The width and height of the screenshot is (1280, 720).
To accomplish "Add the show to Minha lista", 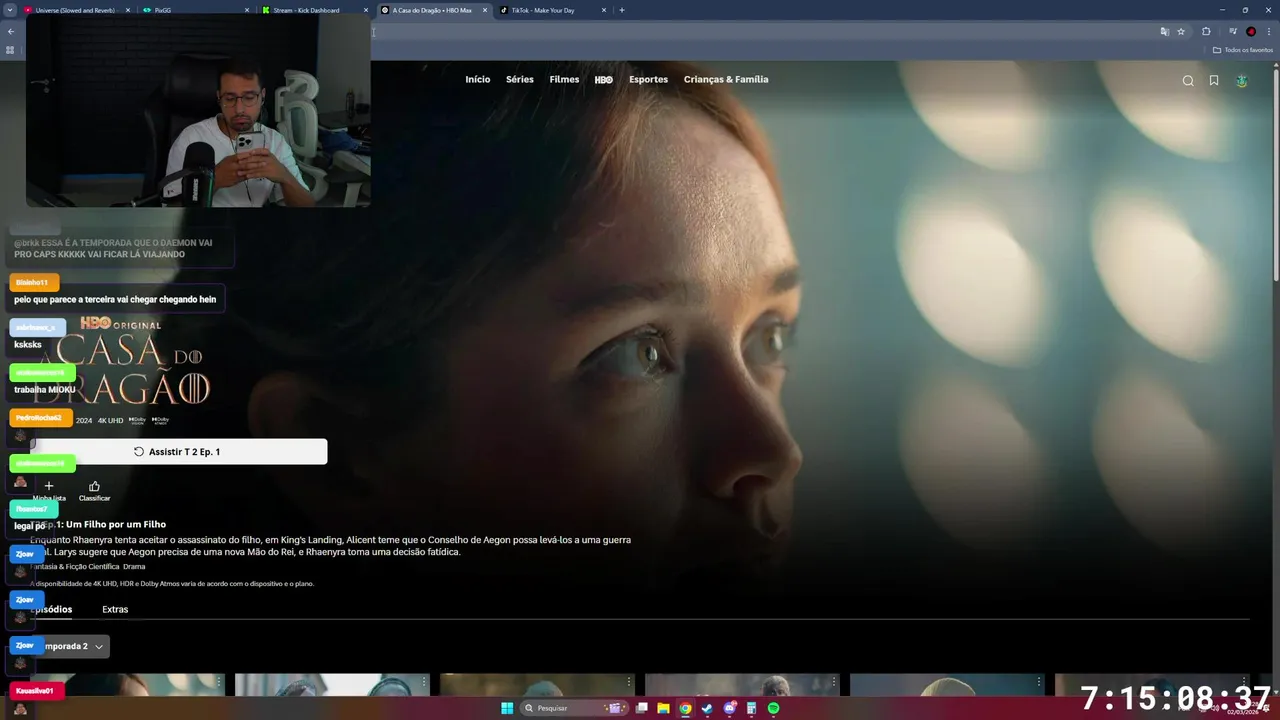I will (x=49, y=490).
